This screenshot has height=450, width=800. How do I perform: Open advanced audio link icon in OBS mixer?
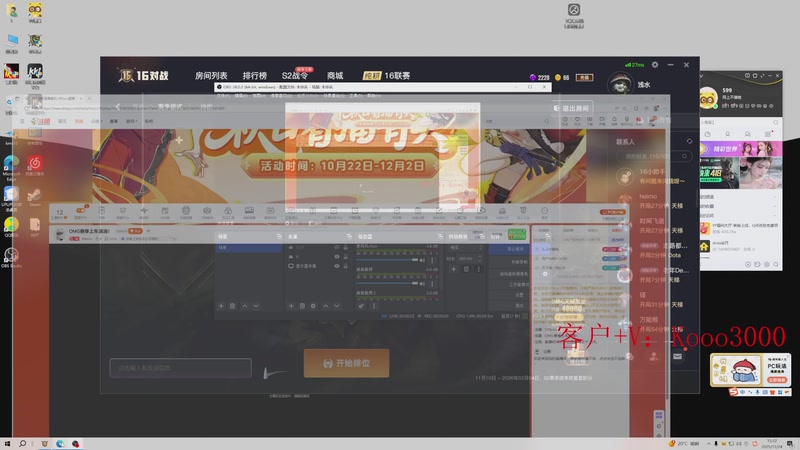tap(361, 306)
